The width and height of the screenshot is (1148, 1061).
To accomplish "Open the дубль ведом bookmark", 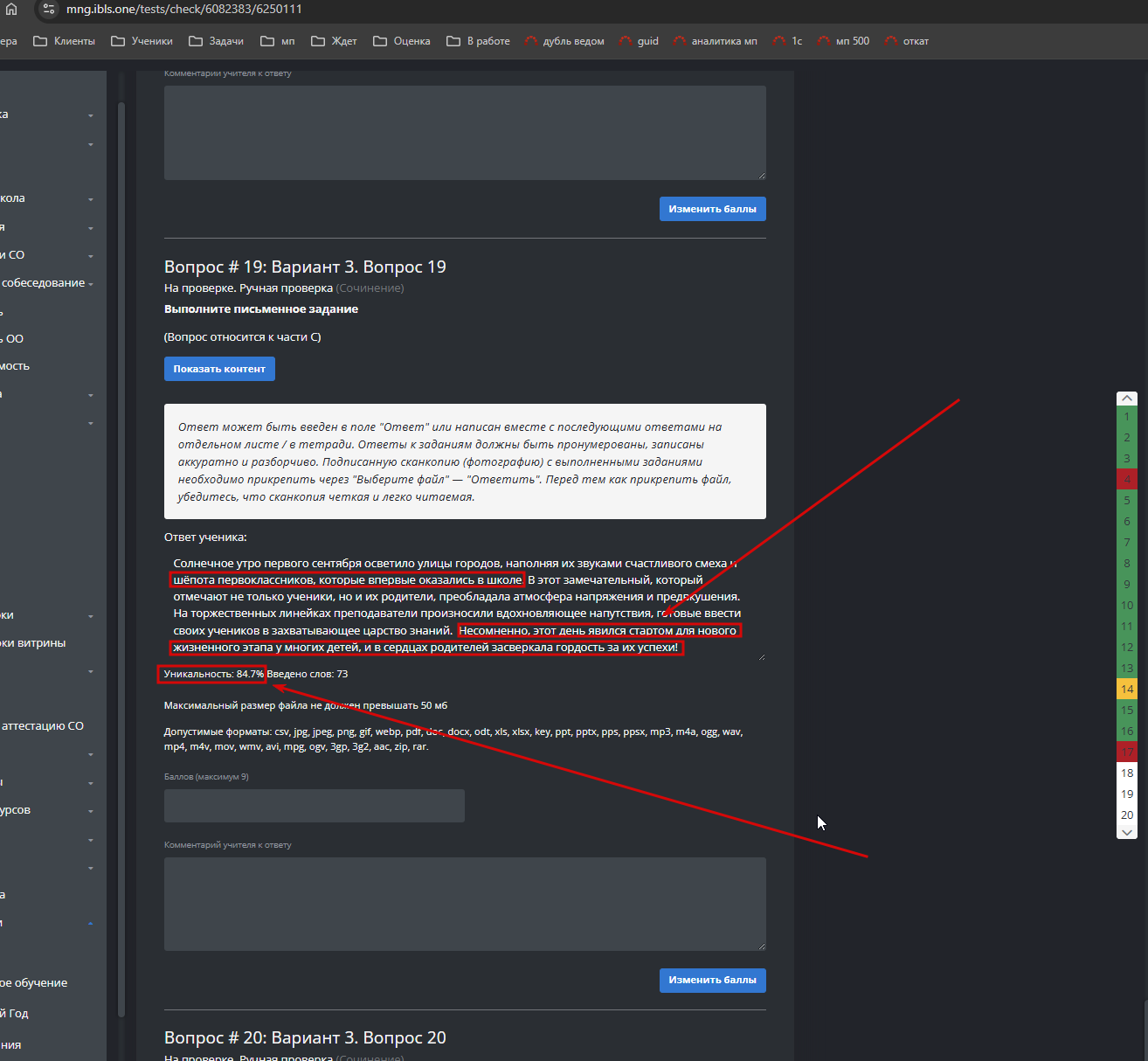I will [564, 41].
